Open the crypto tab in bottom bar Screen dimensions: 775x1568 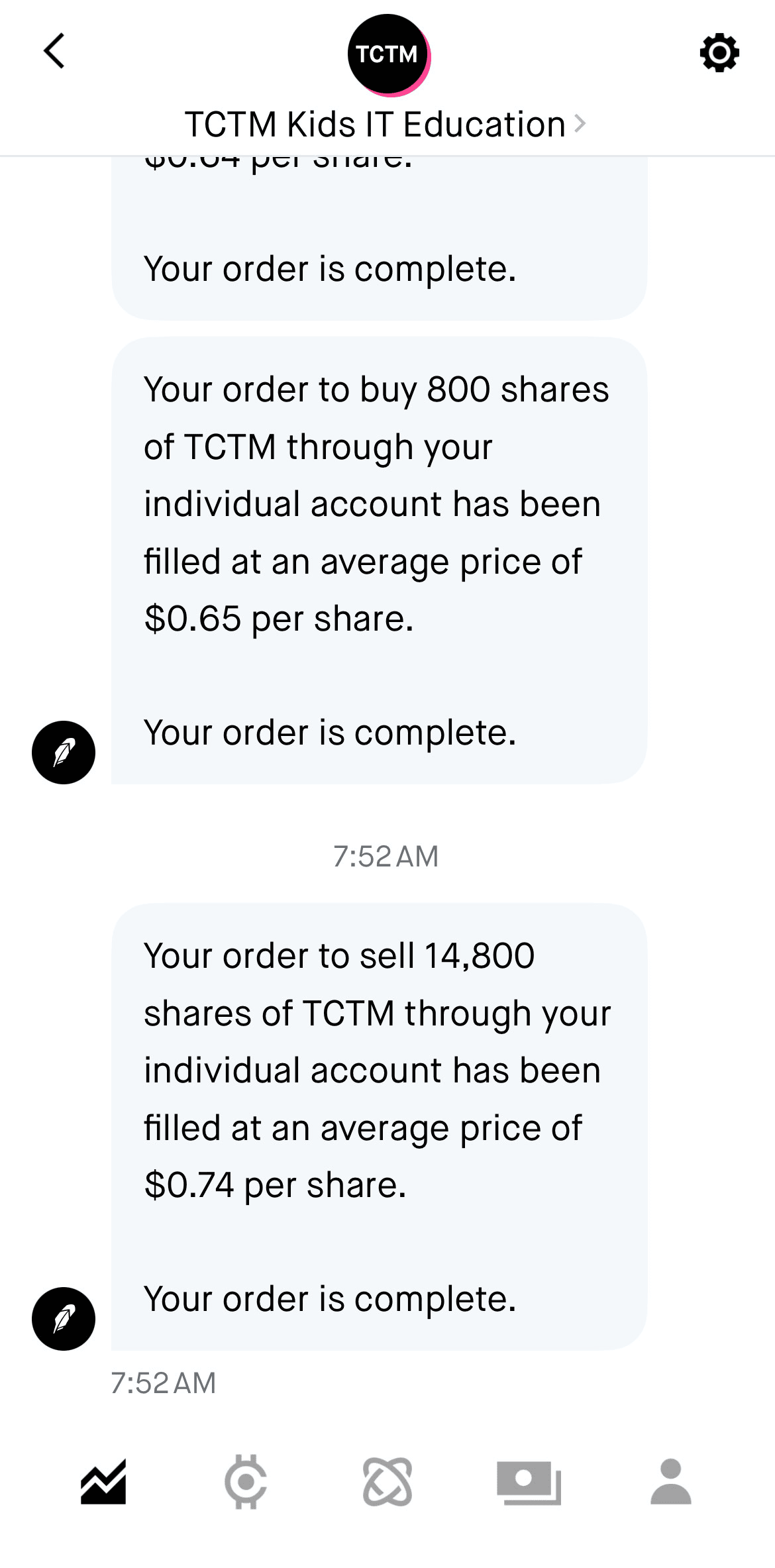[x=246, y=1481]
